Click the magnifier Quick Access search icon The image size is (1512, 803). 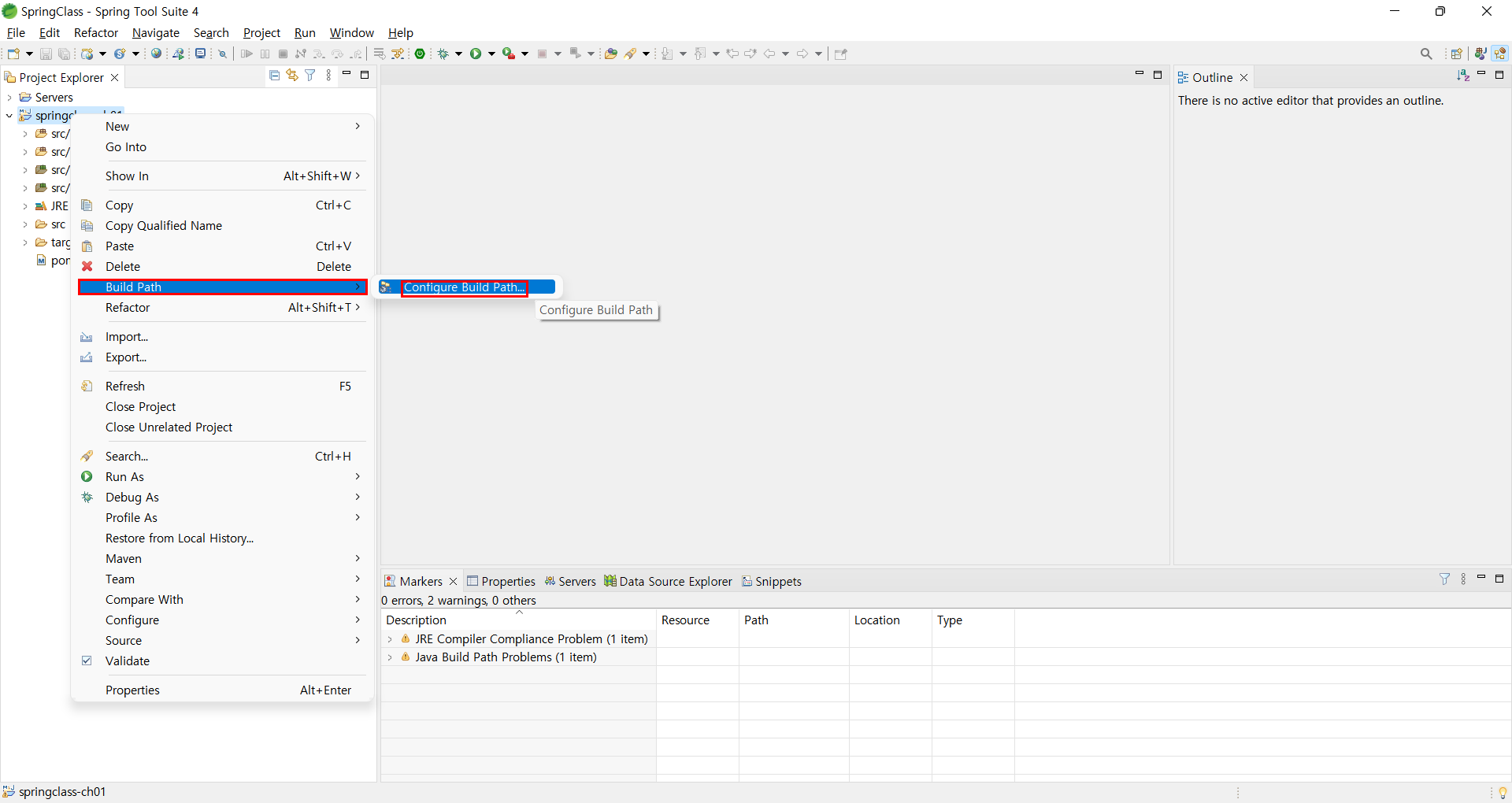coord(1426,54)
